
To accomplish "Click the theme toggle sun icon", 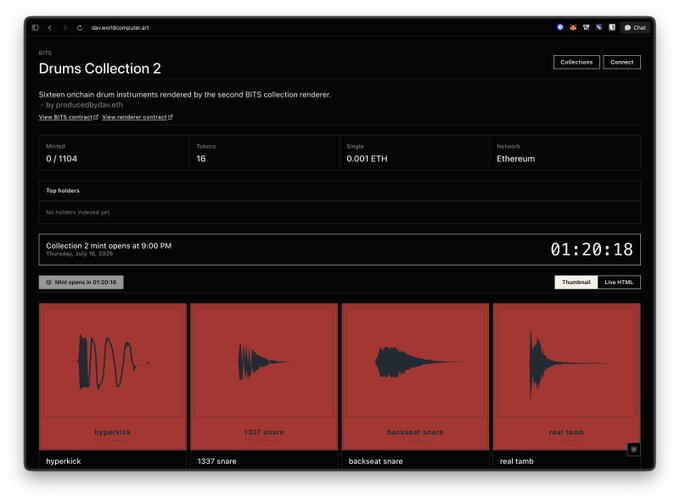I will 634,449.
